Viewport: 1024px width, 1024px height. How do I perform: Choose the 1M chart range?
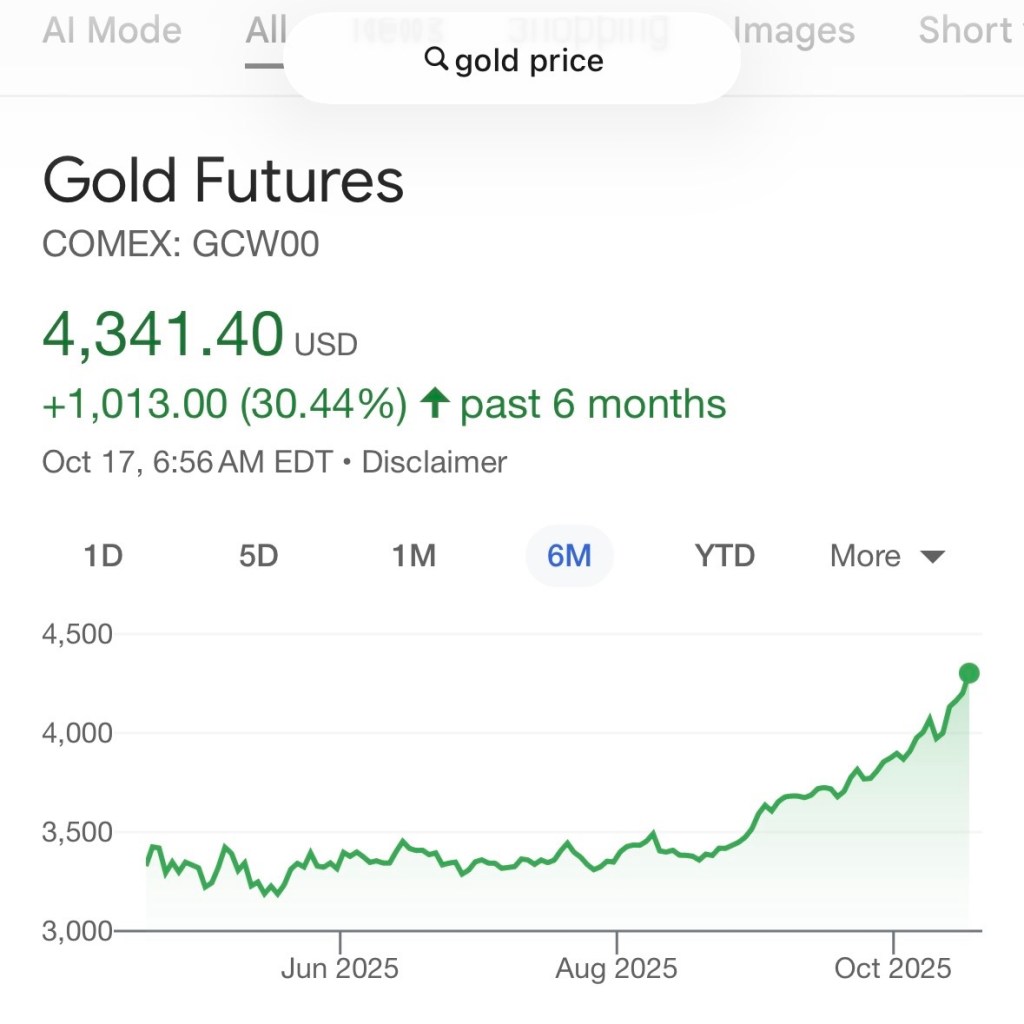[413, 556]
